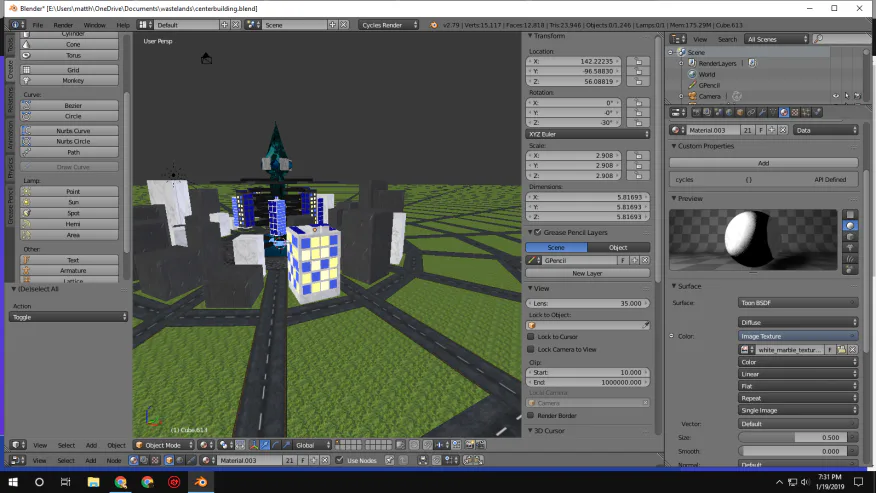Click the New Layer button
Screen dimensions: 876x493
(x=588, y=273)
